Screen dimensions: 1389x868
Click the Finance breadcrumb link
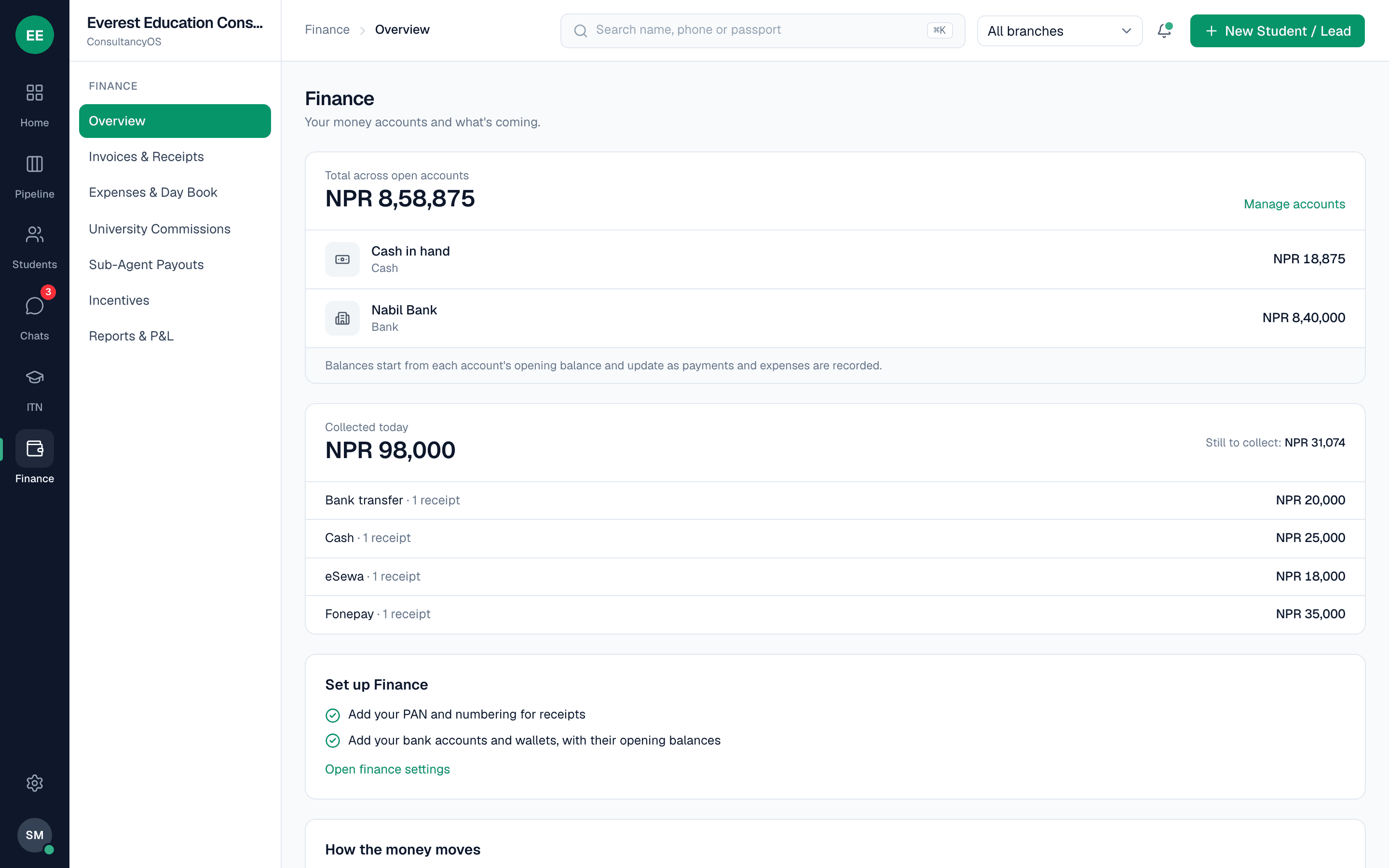327,30
